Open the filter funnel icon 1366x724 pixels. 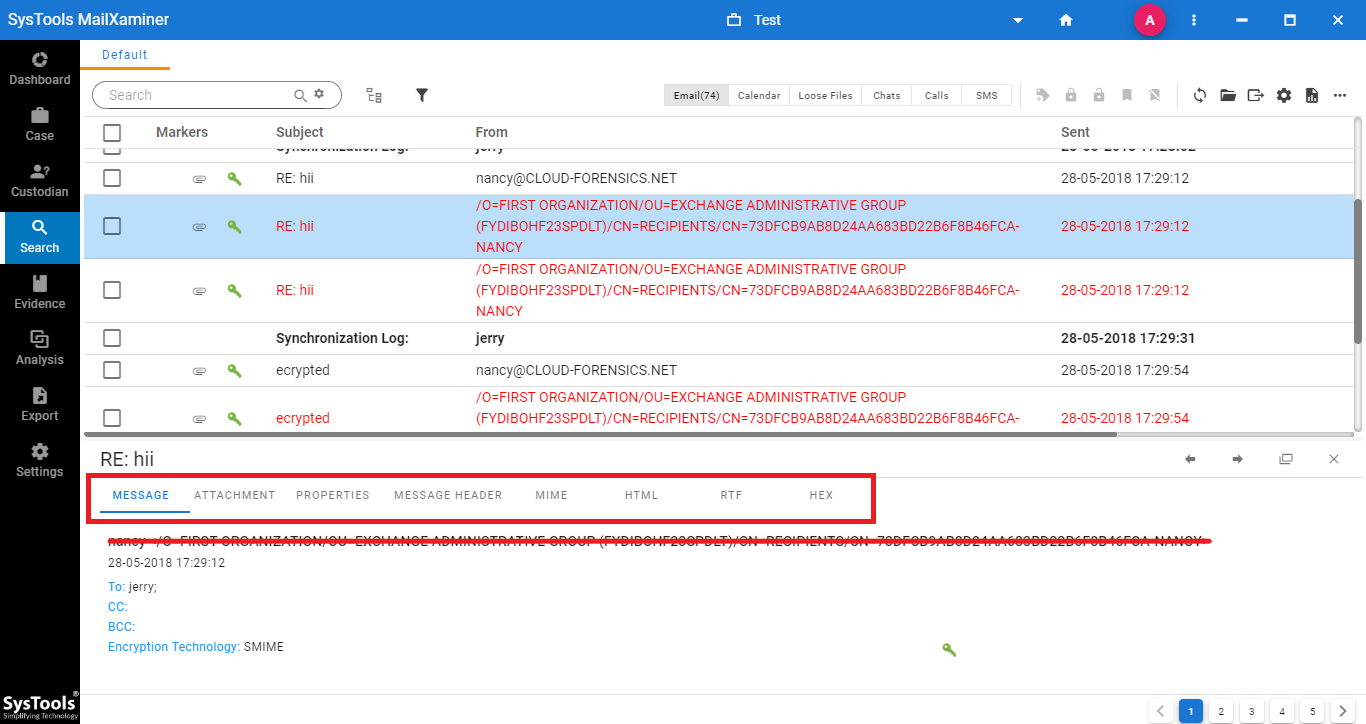pyautogui.click(x=422, y=95)
